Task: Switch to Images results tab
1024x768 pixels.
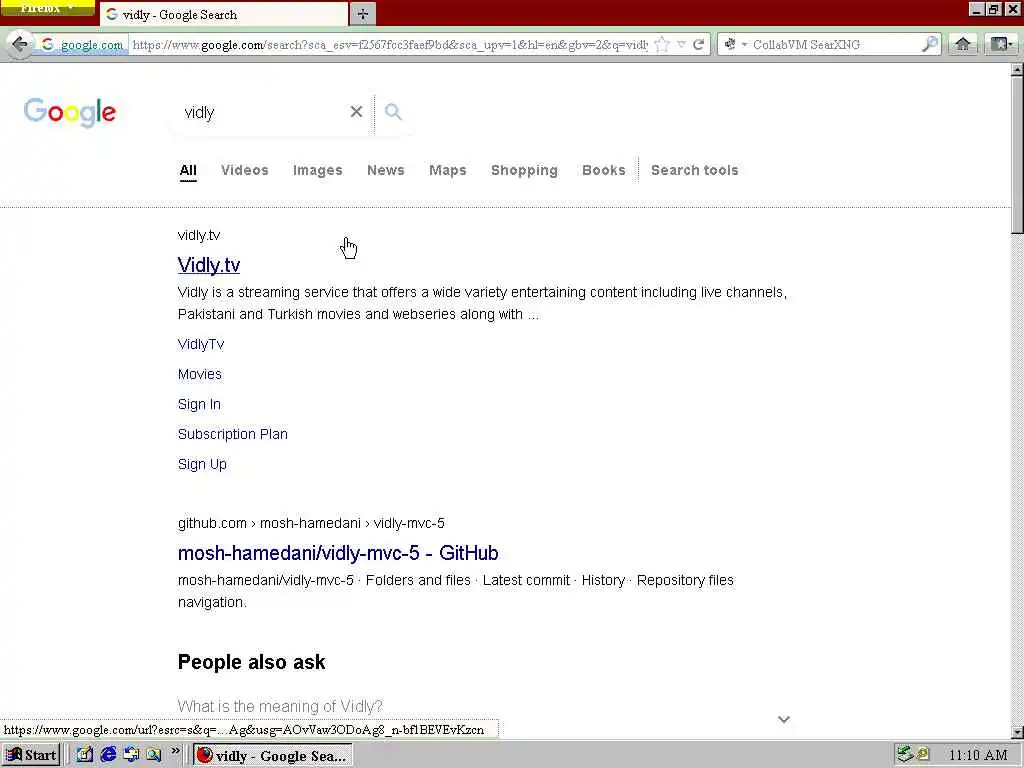Action: pos(317,170)
